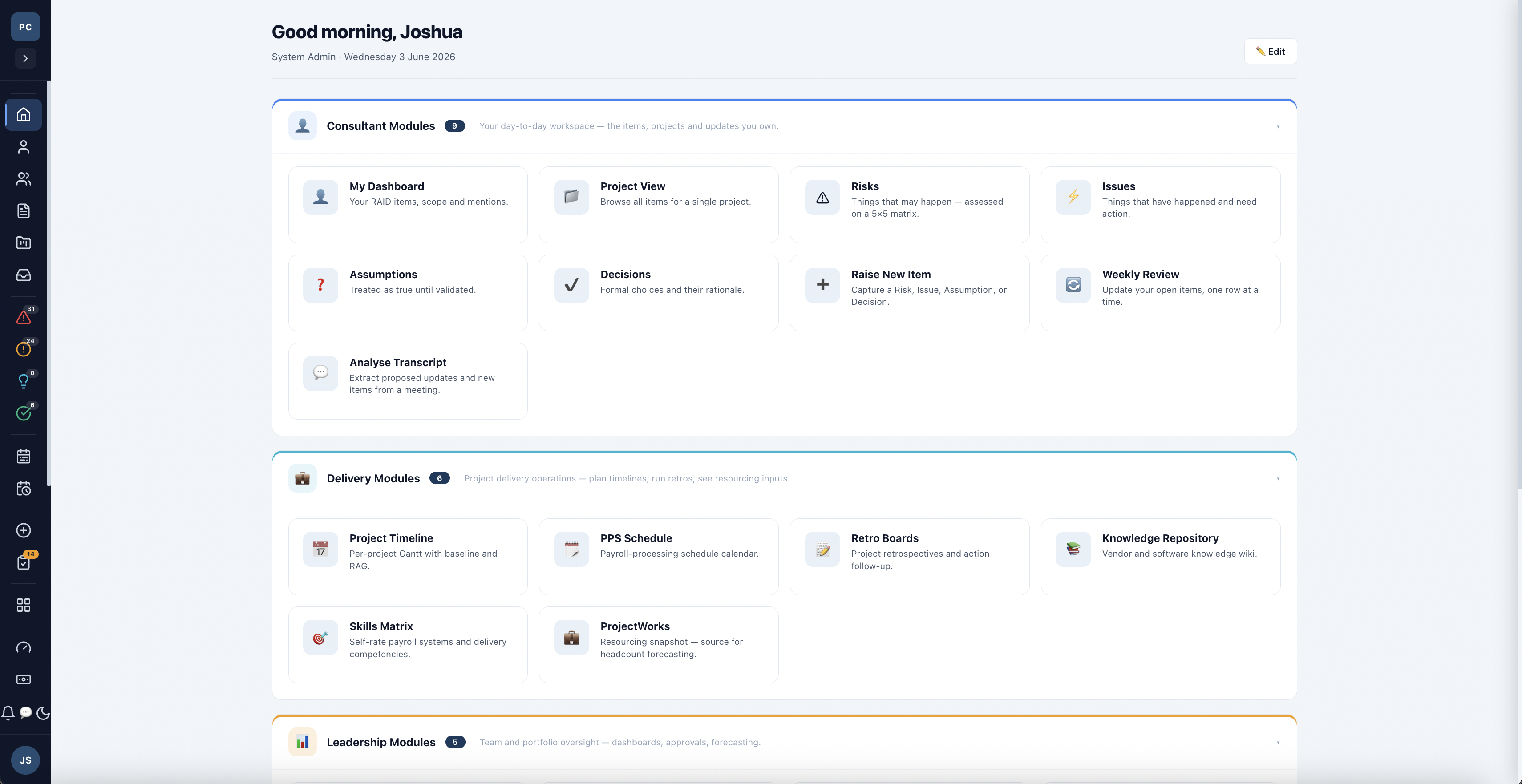The image size is (1522, 784).
Task: Open the calendar-clock icon in sidebar
Action: [x=24, y=488]
